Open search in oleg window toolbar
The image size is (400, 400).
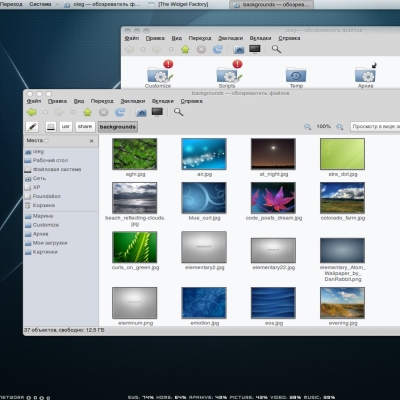276,49
